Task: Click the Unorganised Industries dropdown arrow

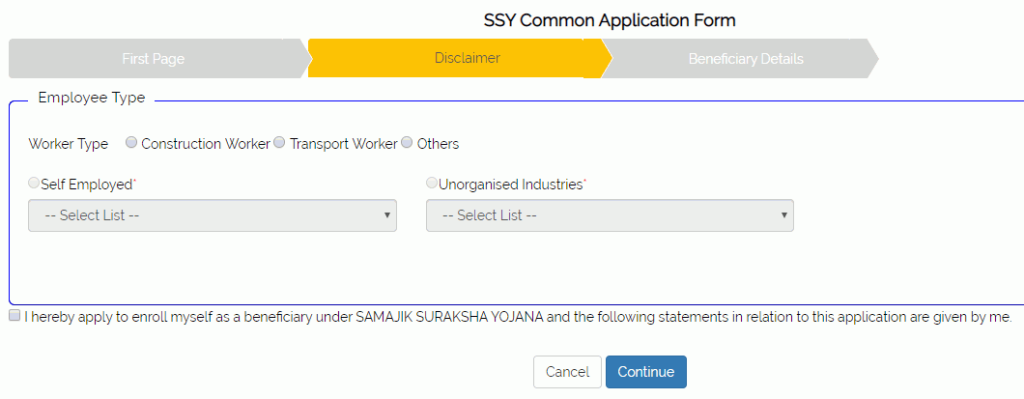Action: [x=784, y=215]
